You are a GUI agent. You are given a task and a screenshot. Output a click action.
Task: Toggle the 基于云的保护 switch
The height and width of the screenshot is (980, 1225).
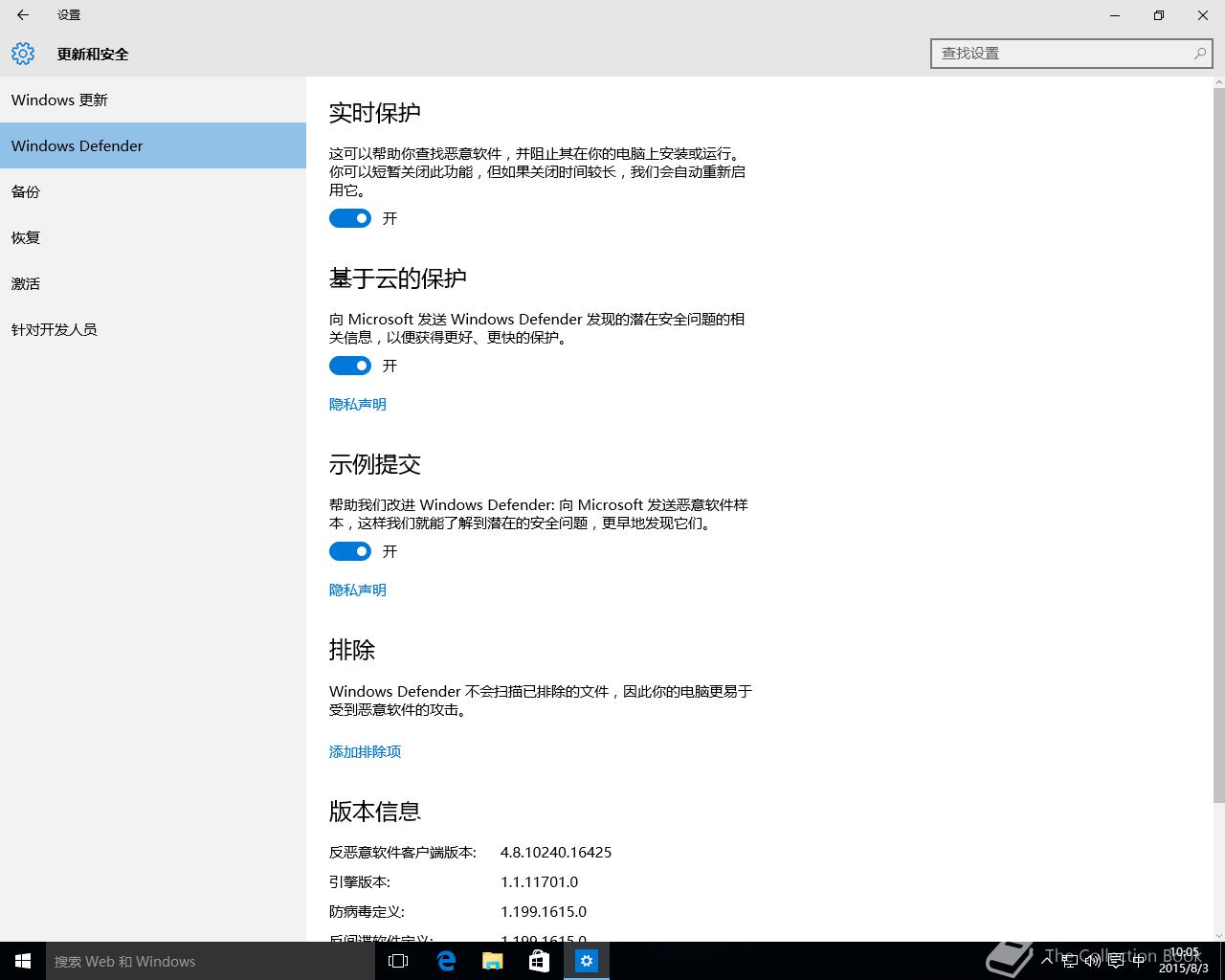(x=350, y=366)
